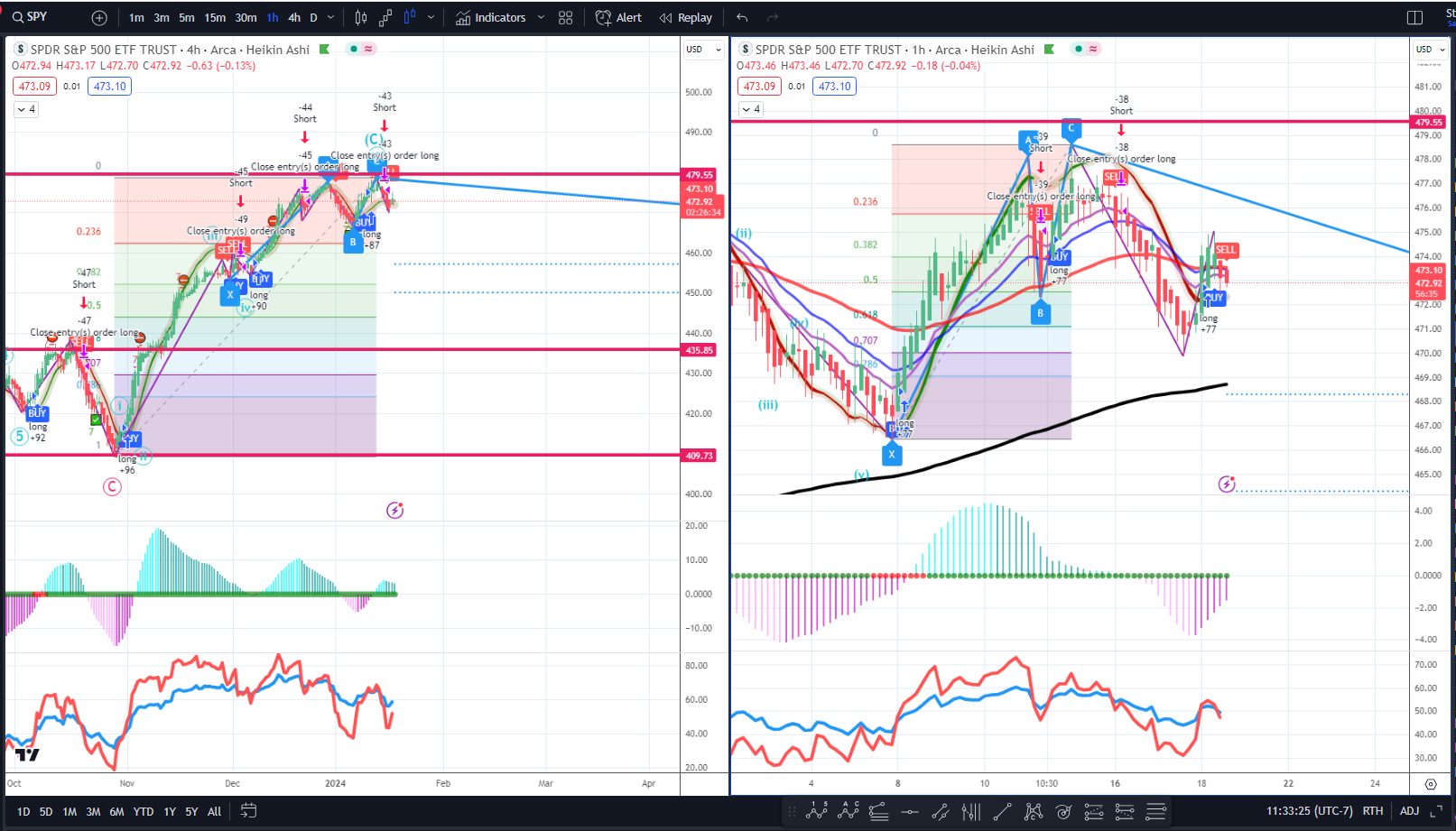This screenshot has height=831, width=1456.
Task: Select the Elliott impulse wave 1-5 tool
Action: click(x=817, y=811)
